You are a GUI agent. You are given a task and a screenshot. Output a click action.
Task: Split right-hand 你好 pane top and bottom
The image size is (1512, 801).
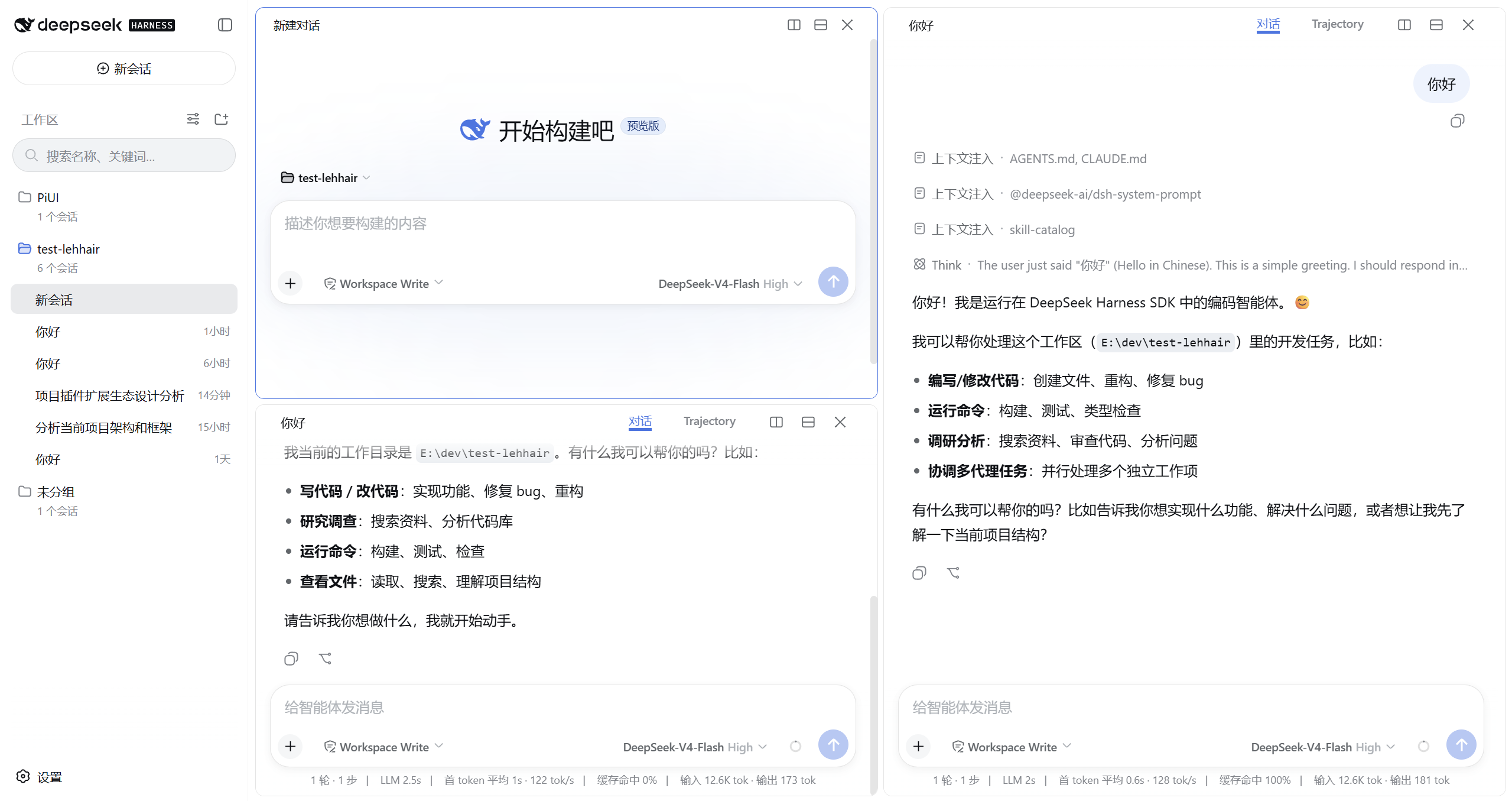(1436, 25)
